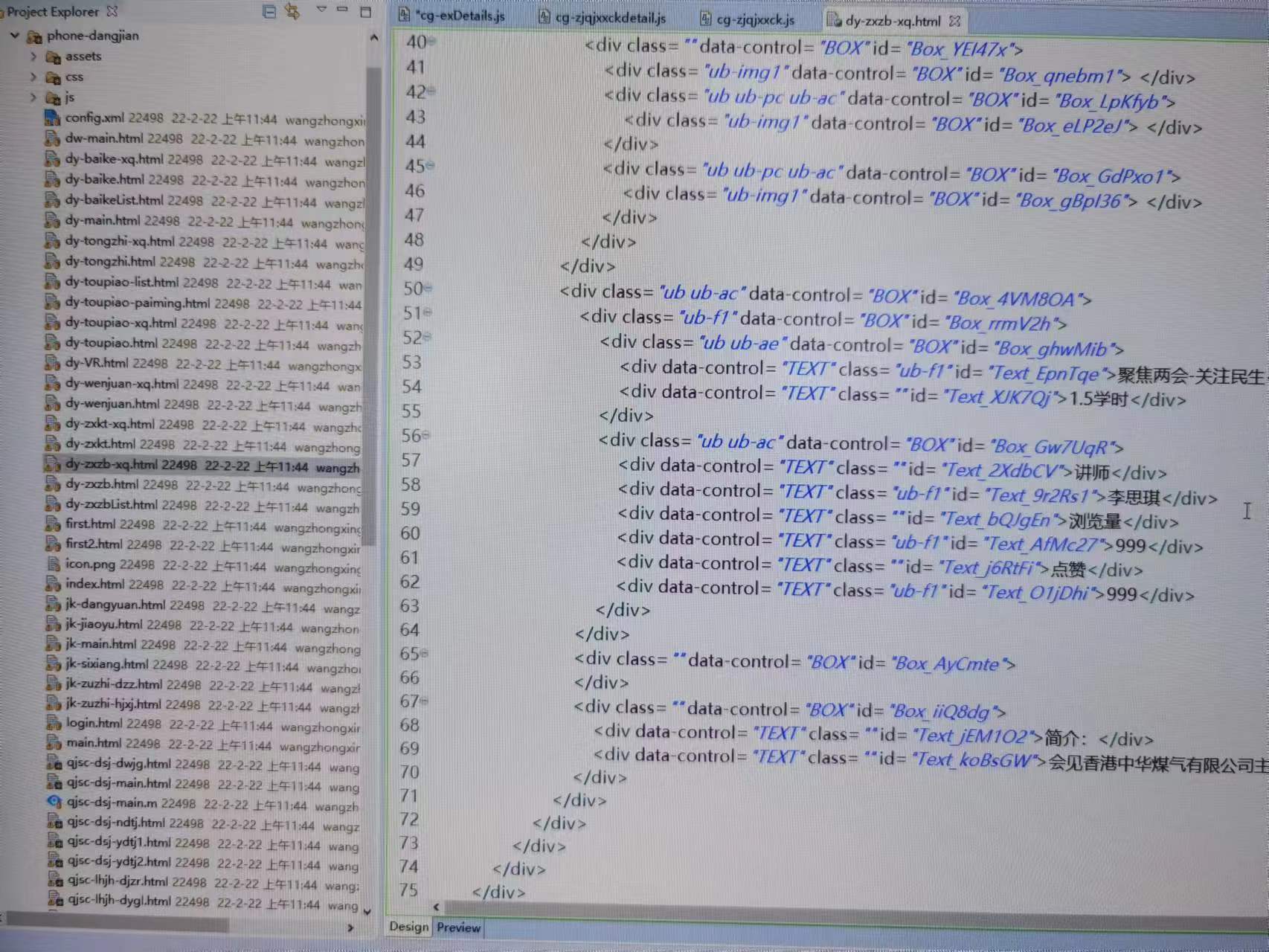The width and height of the screenshot is (1269, 952).
Task: Click the dy-baike-xq.html file icon
Action: point(52,159)
